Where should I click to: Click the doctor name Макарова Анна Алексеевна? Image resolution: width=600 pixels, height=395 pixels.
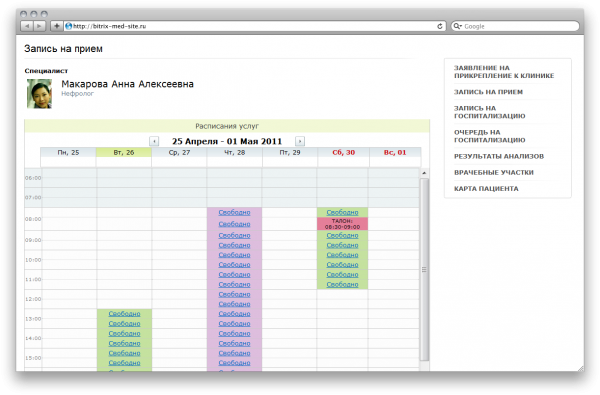click(x=127, y=84)
